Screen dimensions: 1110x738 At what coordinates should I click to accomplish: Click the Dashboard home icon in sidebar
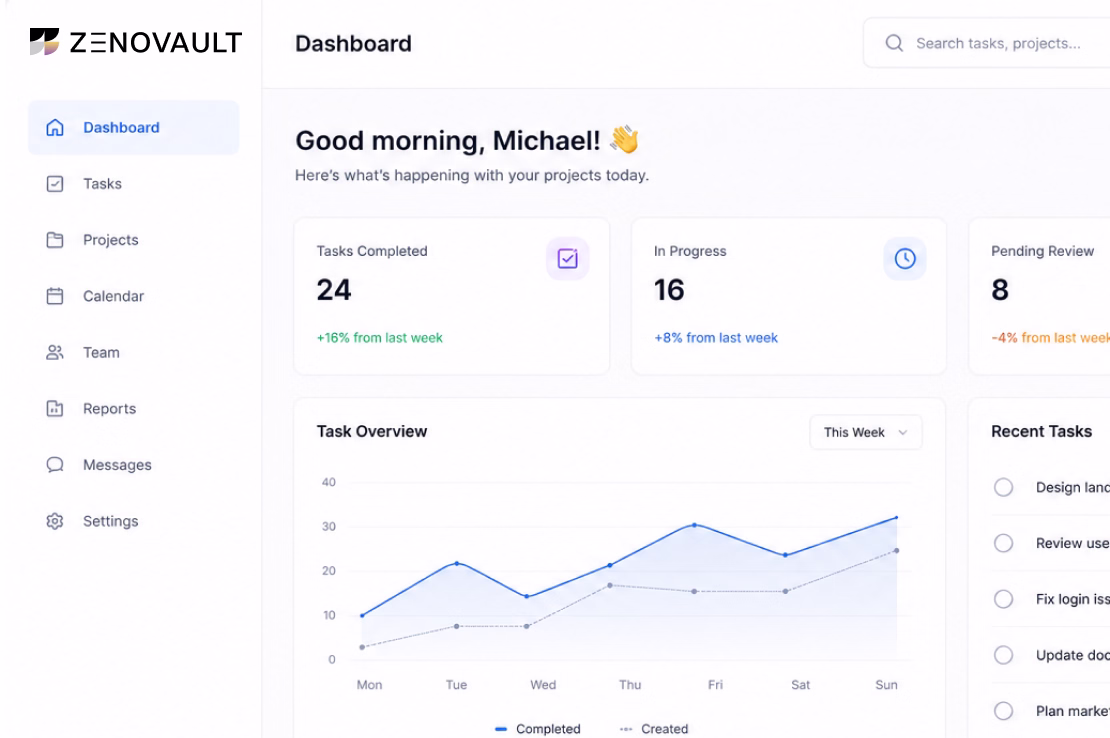click(55, 127)
